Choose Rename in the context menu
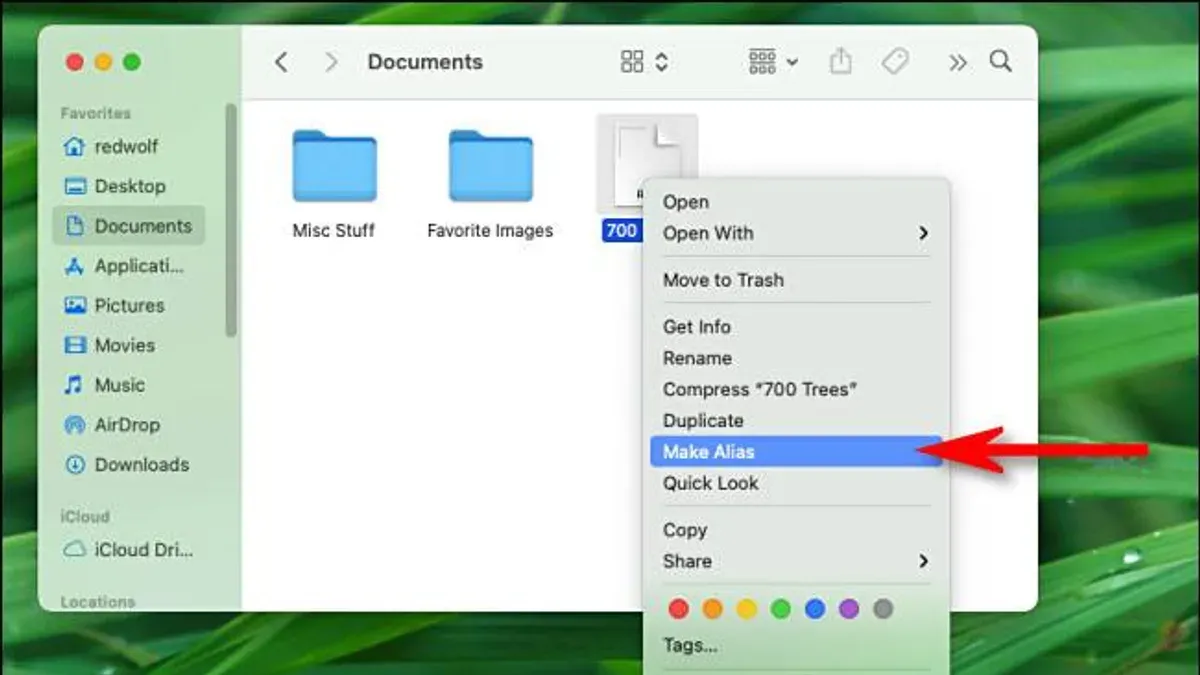1200x675 pixels. 796,358
